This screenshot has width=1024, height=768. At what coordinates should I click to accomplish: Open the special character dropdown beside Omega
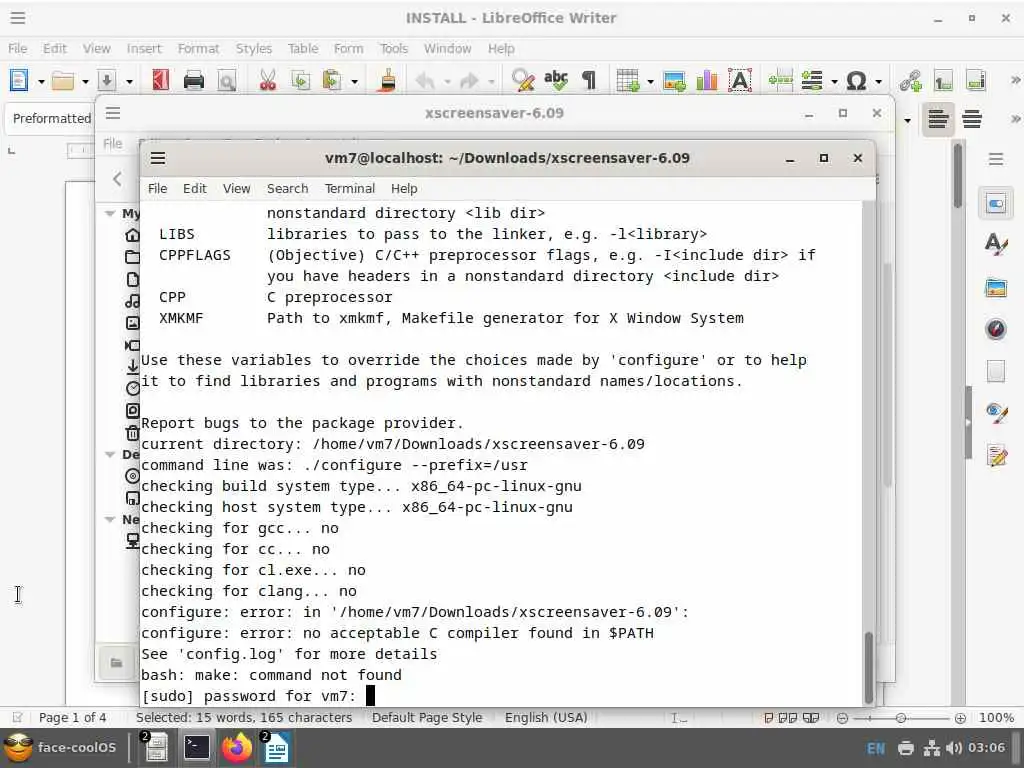879,82
